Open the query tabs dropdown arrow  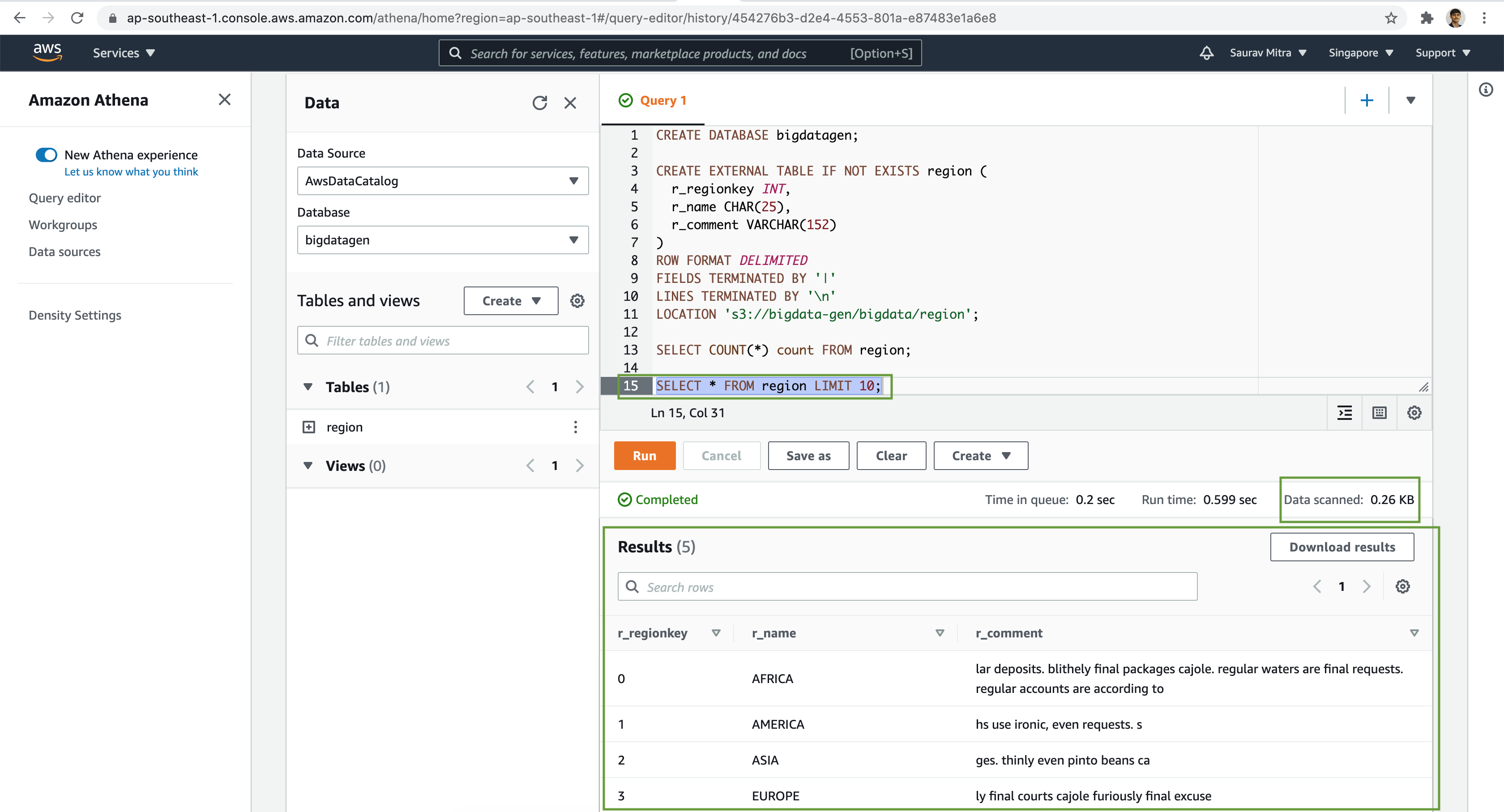pos(1410,100)
